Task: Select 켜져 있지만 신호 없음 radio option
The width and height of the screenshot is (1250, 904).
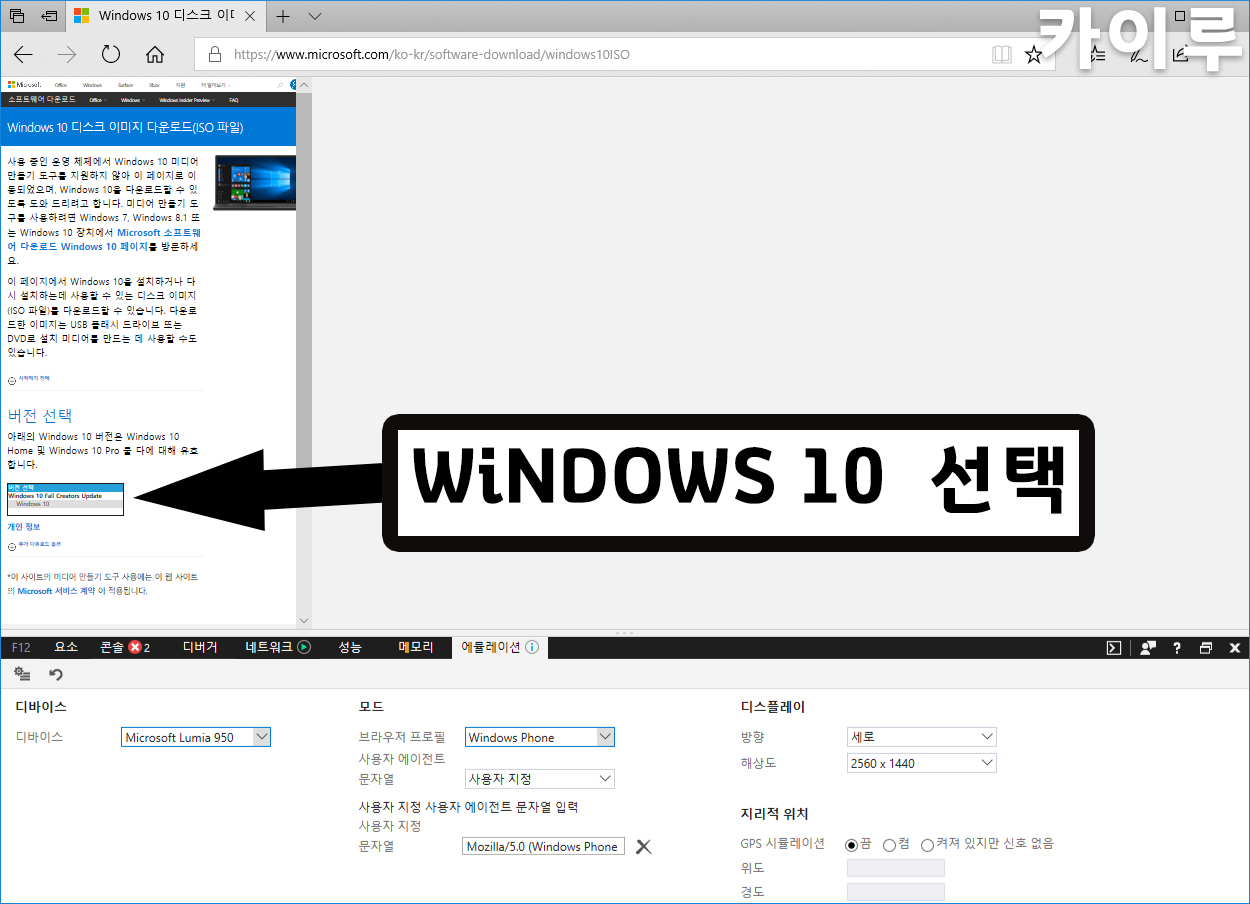Action: click(927, 844)
